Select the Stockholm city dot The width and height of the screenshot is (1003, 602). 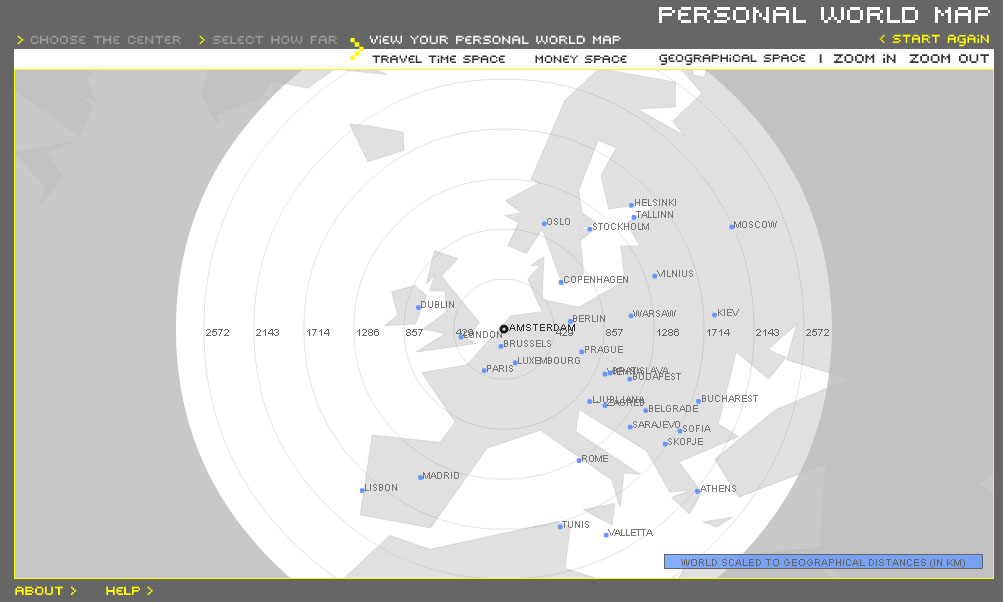click(x=590, y=229)
